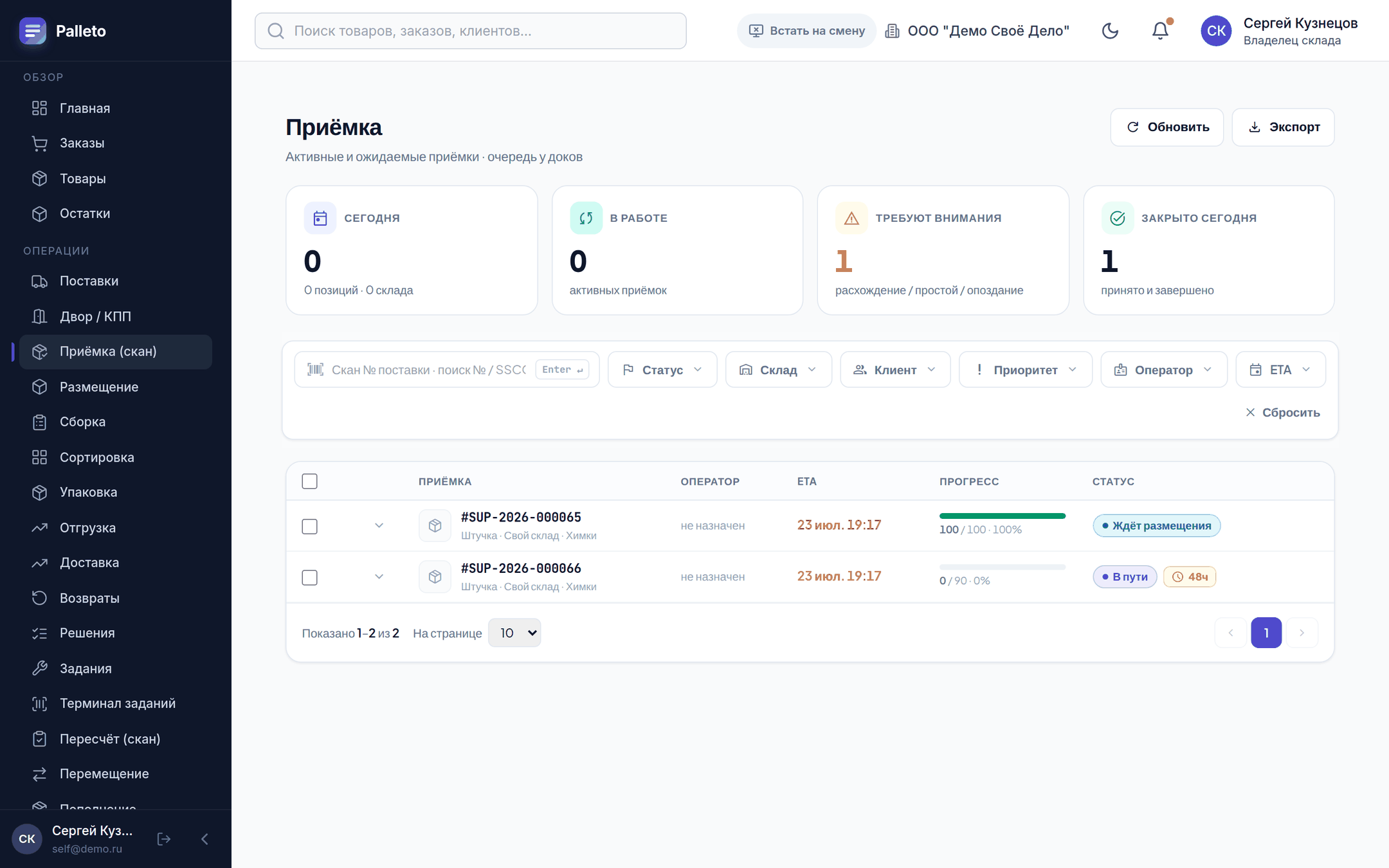The image size is (1389, 868).
Task: Click the Обновить button
Action: (1167, 127)
